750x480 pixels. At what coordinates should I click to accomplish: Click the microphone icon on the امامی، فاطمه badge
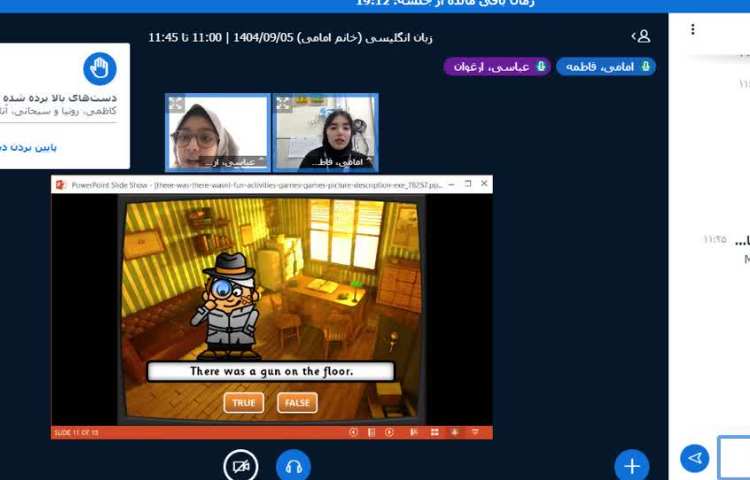click(645, 66)
